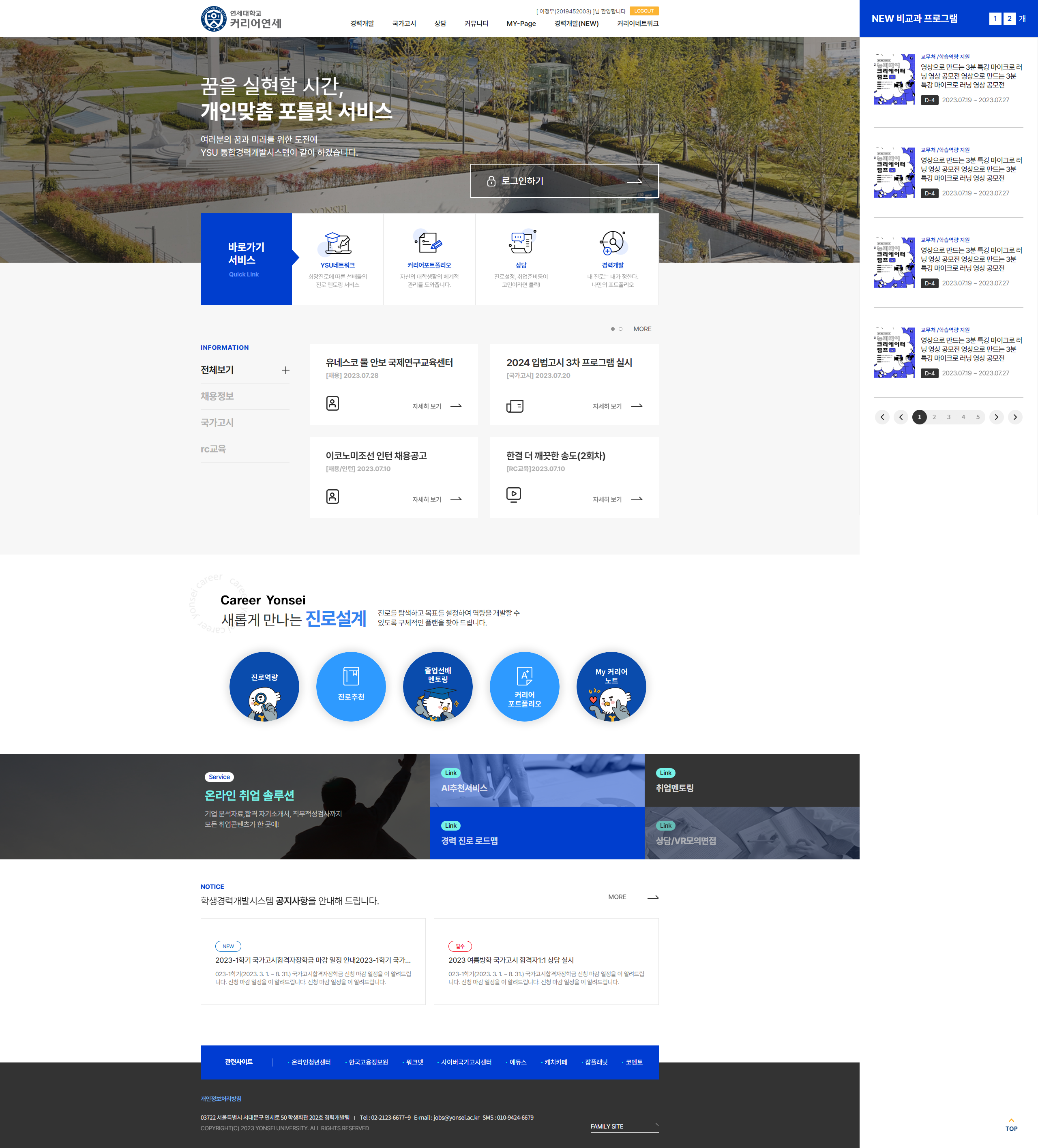Click the orange LOGOUT button
The image size is (1038, 1148).
(644, 11)
